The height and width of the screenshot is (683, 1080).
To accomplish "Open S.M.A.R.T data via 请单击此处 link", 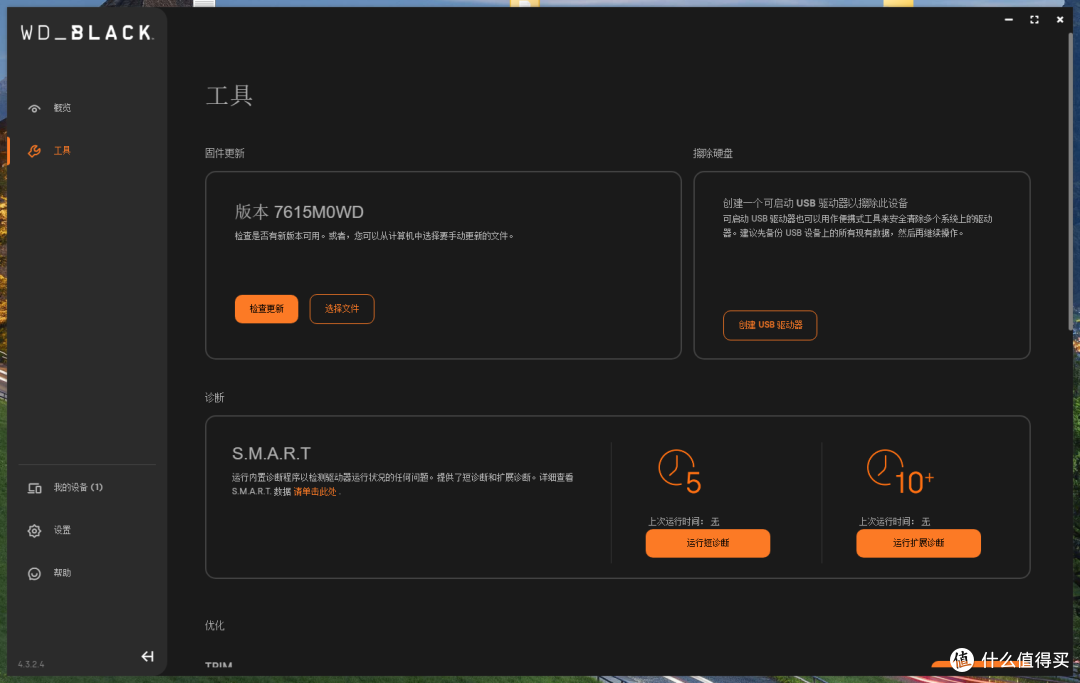I will click(x=315, y=492).
